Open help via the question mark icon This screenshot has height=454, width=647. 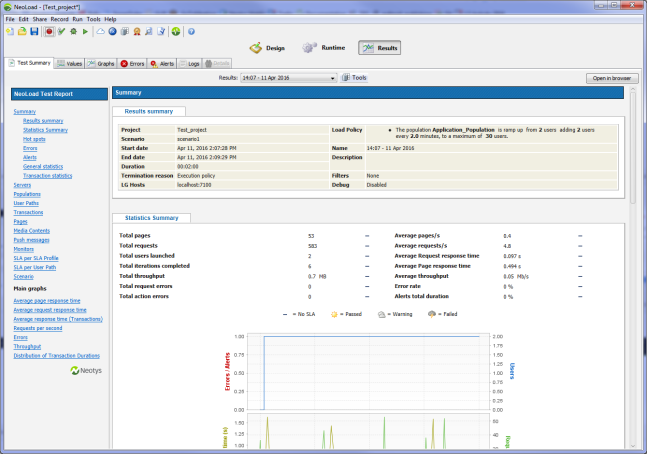(x=190, y=31)
